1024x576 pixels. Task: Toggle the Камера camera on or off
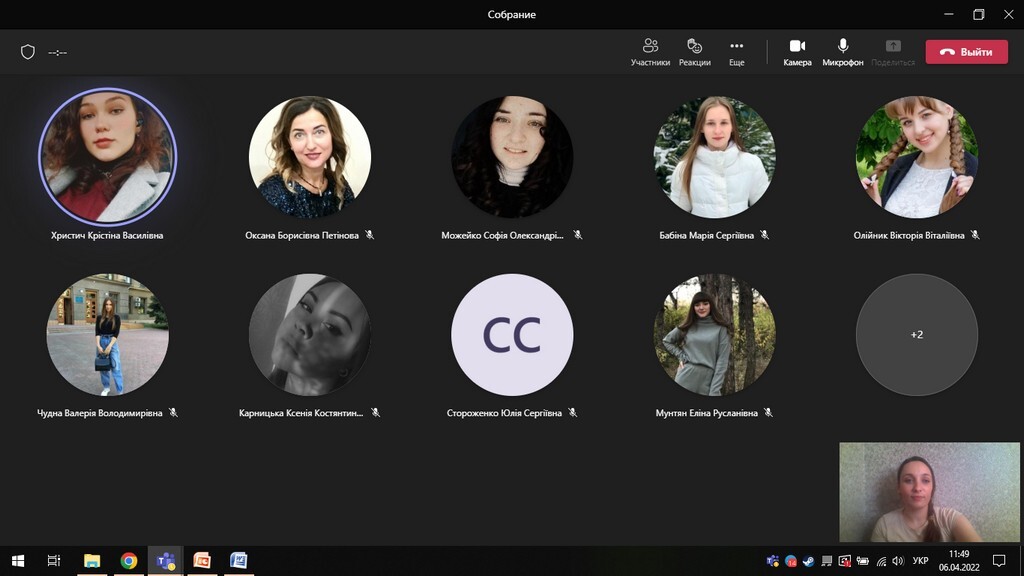(797, 51)
